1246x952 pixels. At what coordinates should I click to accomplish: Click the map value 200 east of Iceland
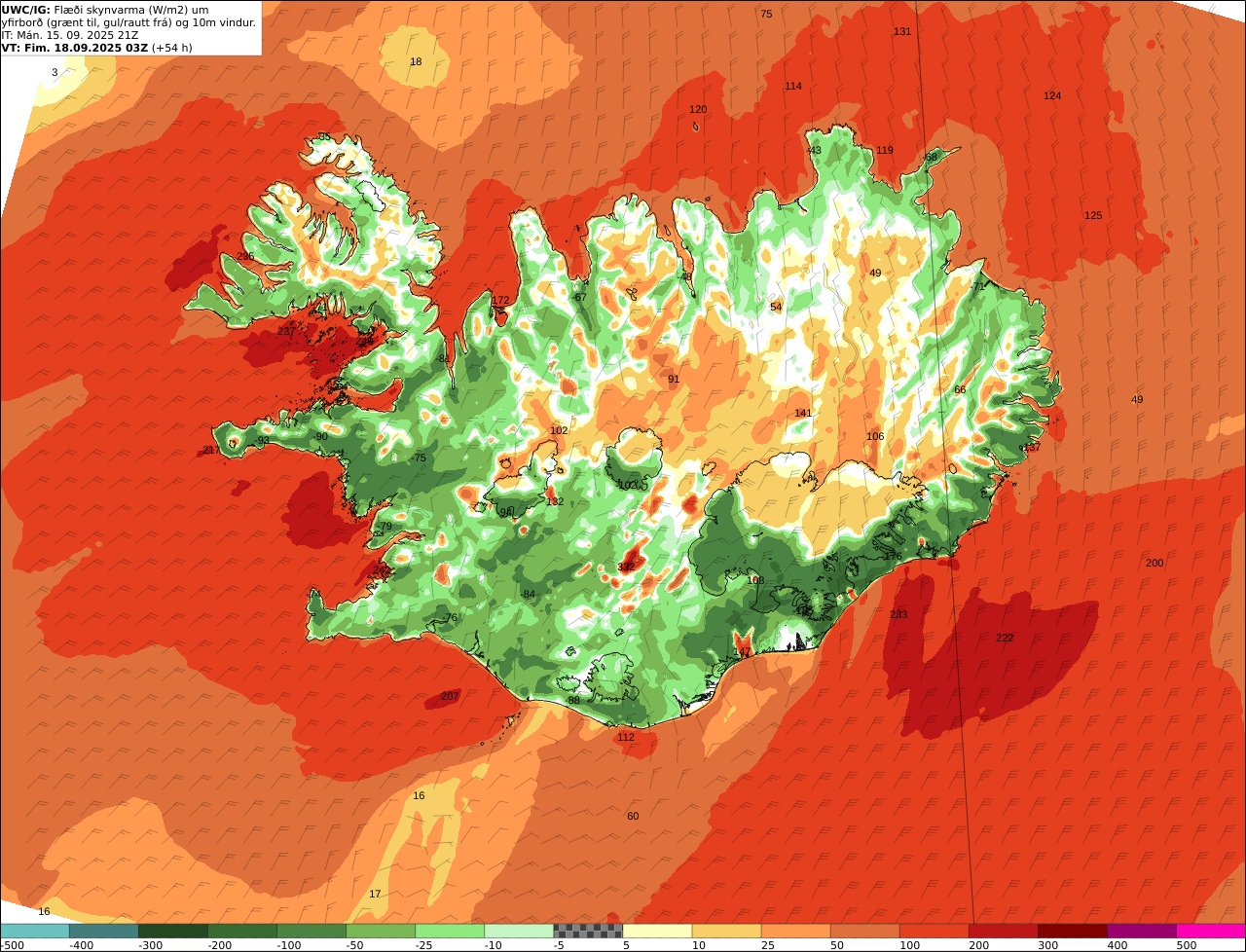coord(1154,564)
